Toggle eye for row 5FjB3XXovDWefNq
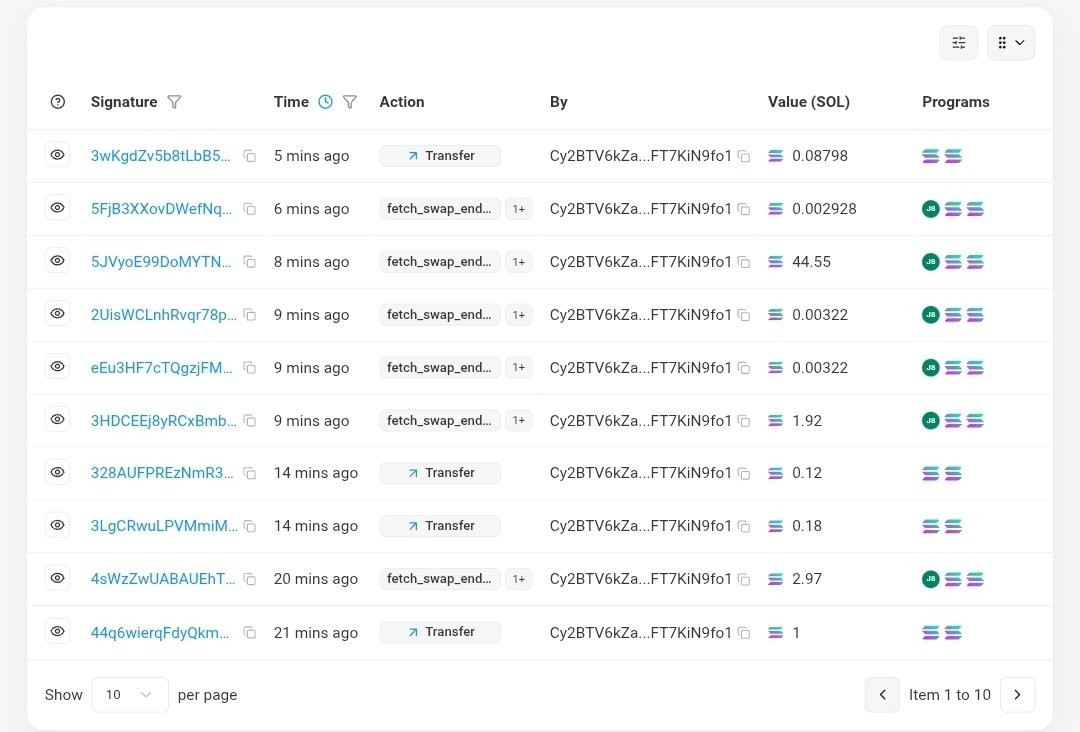Screen dimensions: 1080x732 [x=58, y=208]
